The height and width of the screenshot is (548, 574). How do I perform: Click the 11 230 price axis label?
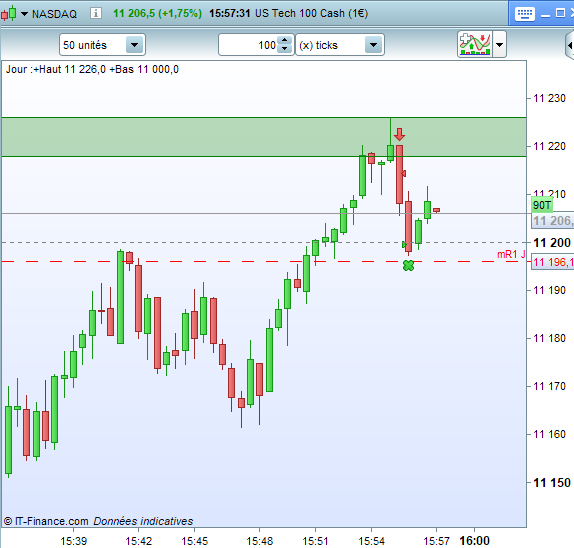pos(549,98)
